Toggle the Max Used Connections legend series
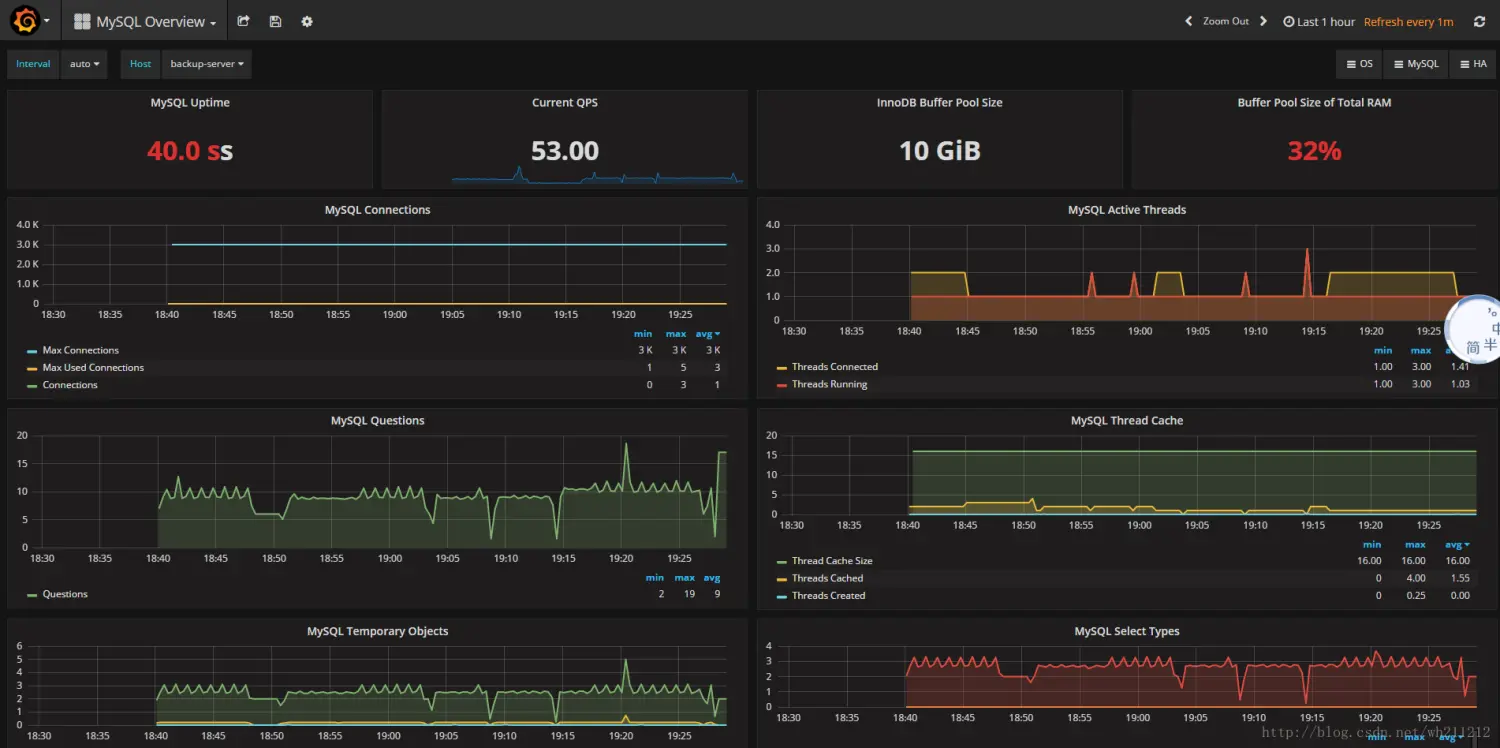Image resolution: width=1500 pixels, height=748 pixels. [93, 367]
